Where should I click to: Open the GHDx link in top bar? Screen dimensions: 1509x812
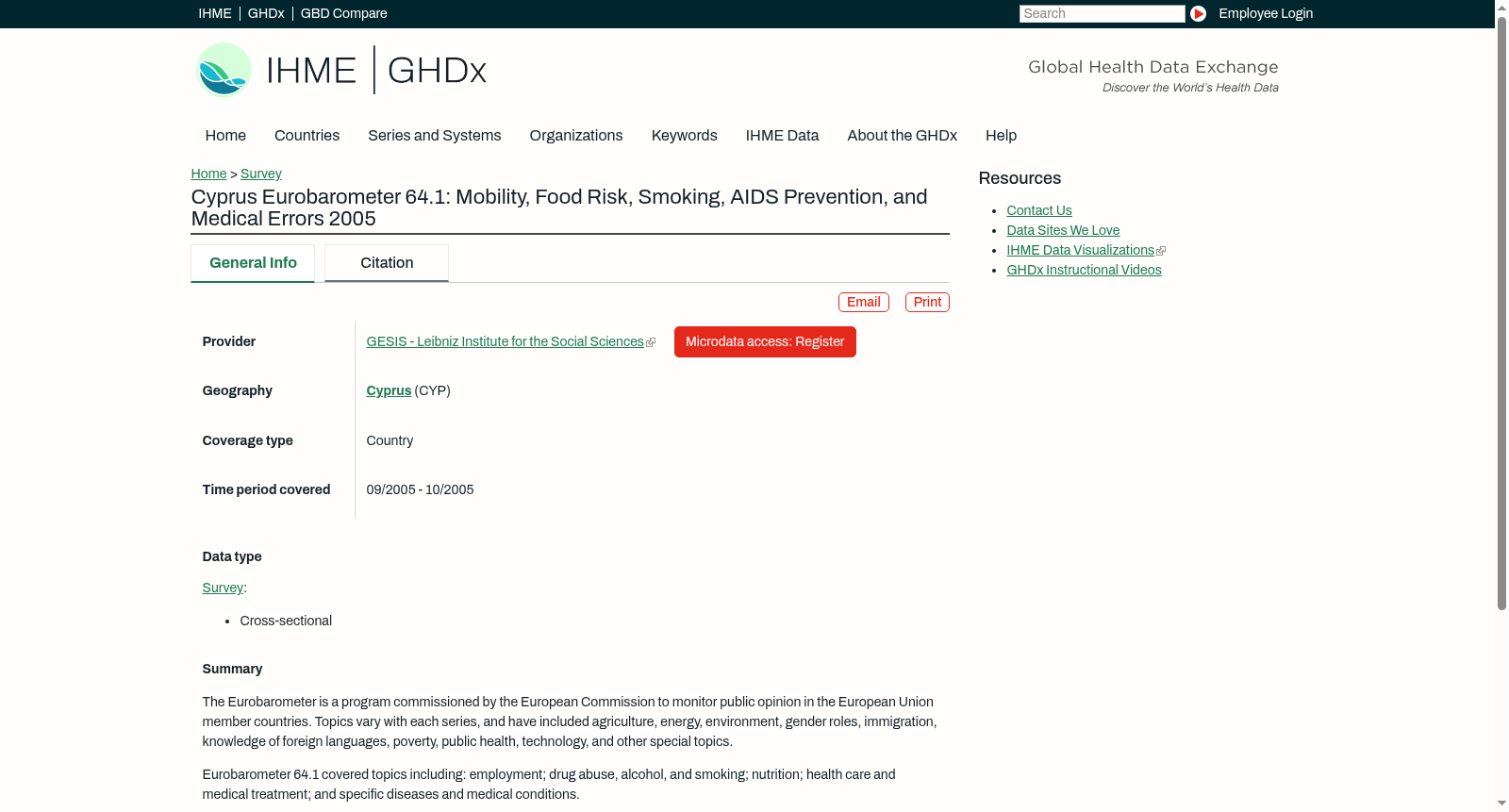click(x=266, y=13)
